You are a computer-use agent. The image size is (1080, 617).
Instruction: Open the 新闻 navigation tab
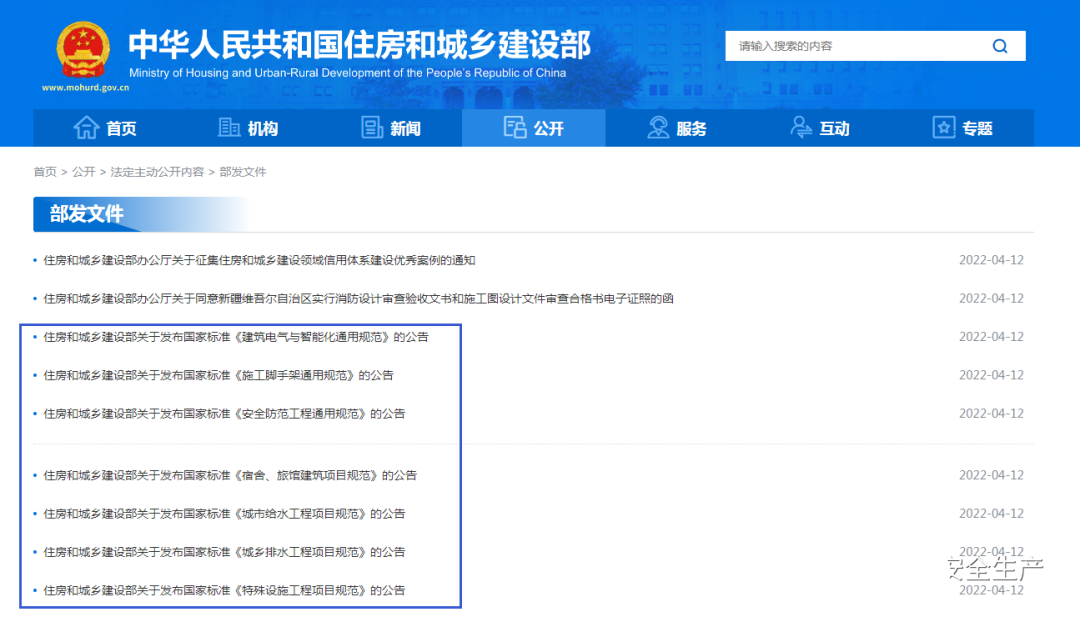point(405,129)
